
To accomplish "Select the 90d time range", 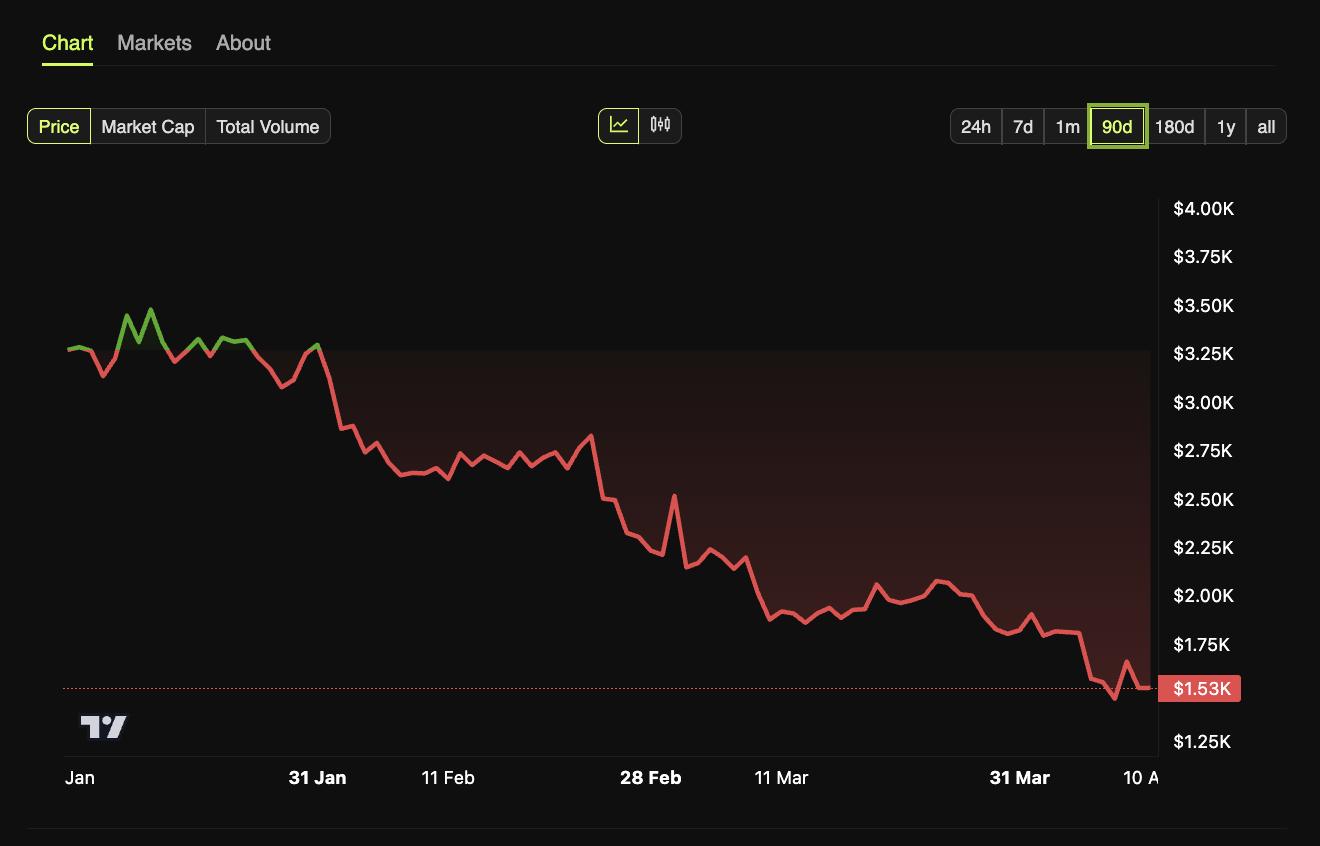I will click(x=1116, y=126).
